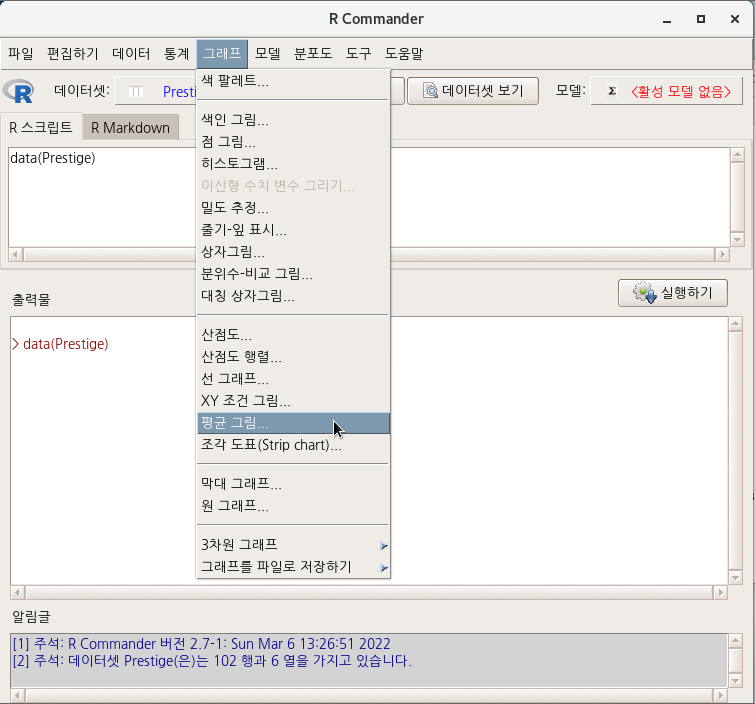Open the 데이터 menu

(x=131, y=53)
